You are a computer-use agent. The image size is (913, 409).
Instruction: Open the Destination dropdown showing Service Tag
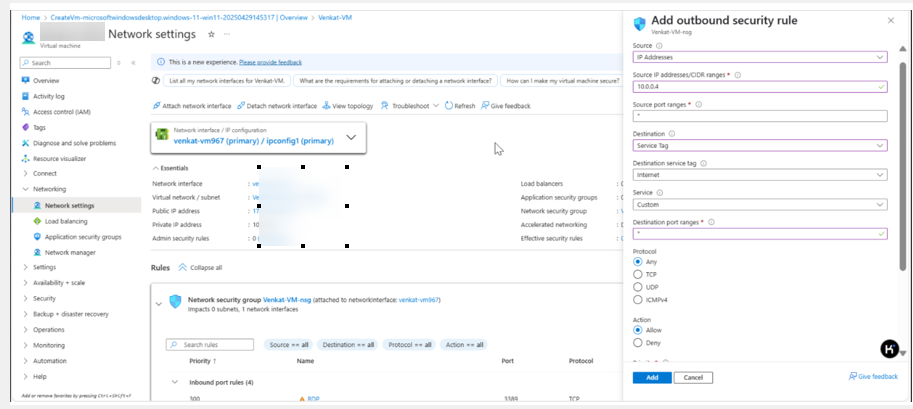point(760,146)
